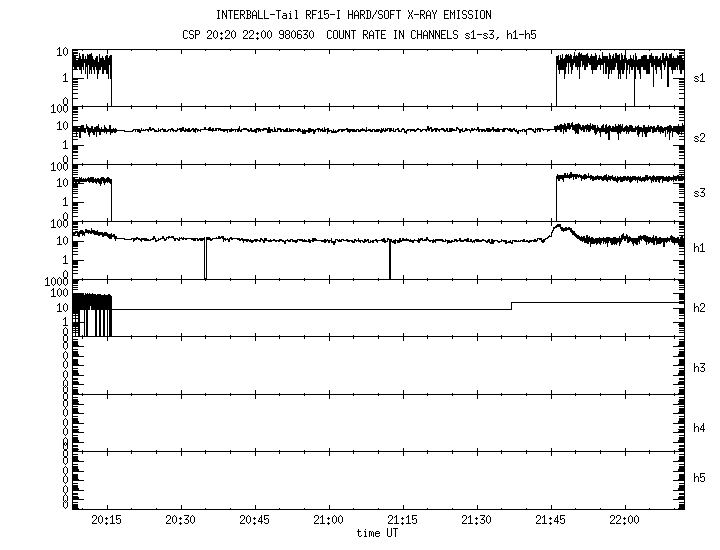This screenshot has height=550, width=720.
Task: Click the h1 peak near 21:45
Action: 558,227
